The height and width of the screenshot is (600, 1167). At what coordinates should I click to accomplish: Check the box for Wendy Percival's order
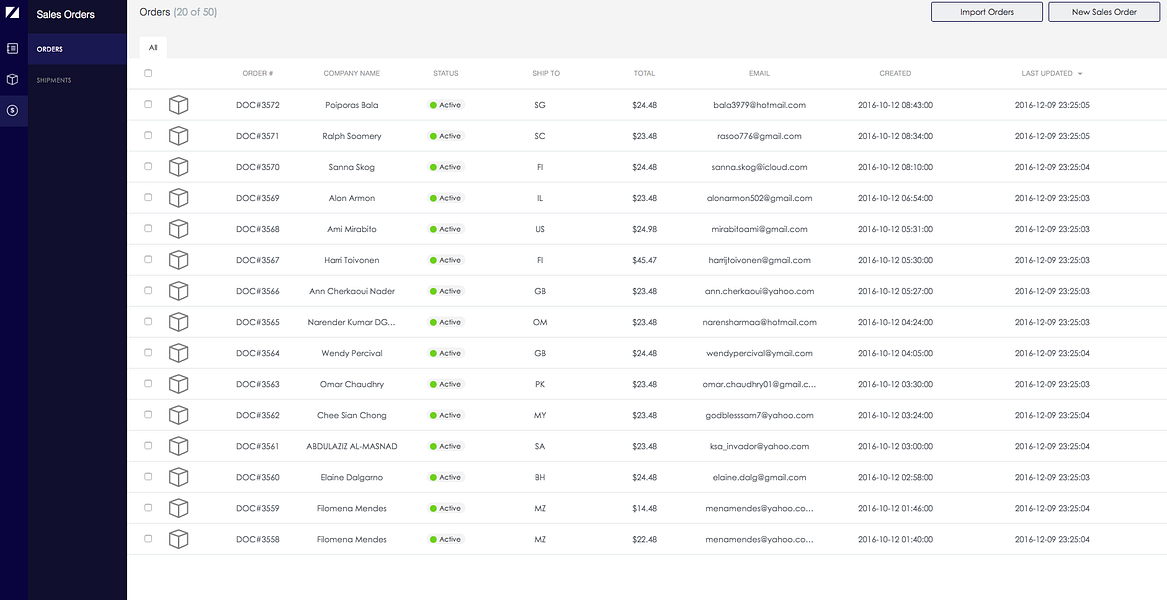(148, 352)
